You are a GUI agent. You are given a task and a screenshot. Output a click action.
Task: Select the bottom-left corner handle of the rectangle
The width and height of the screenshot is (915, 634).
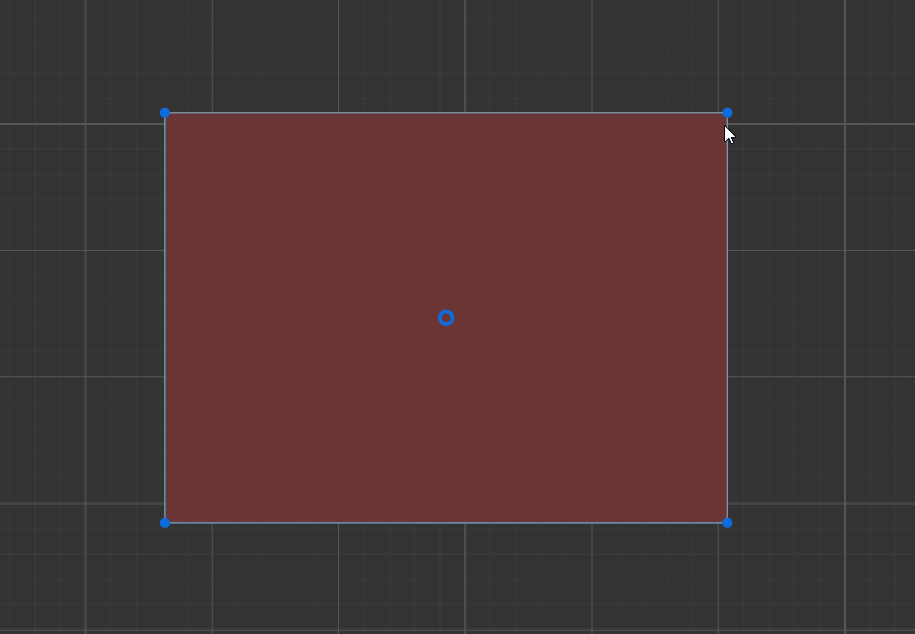pos(165,522)
